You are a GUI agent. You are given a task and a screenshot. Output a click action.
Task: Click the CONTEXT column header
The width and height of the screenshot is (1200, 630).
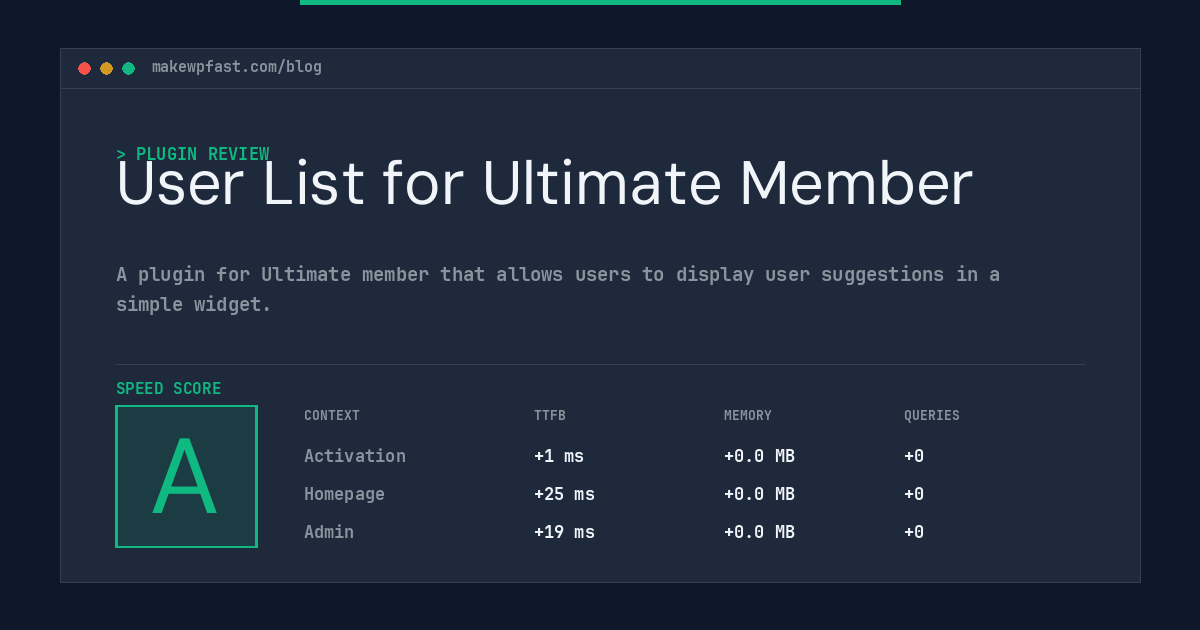click(x=332, y=416)
